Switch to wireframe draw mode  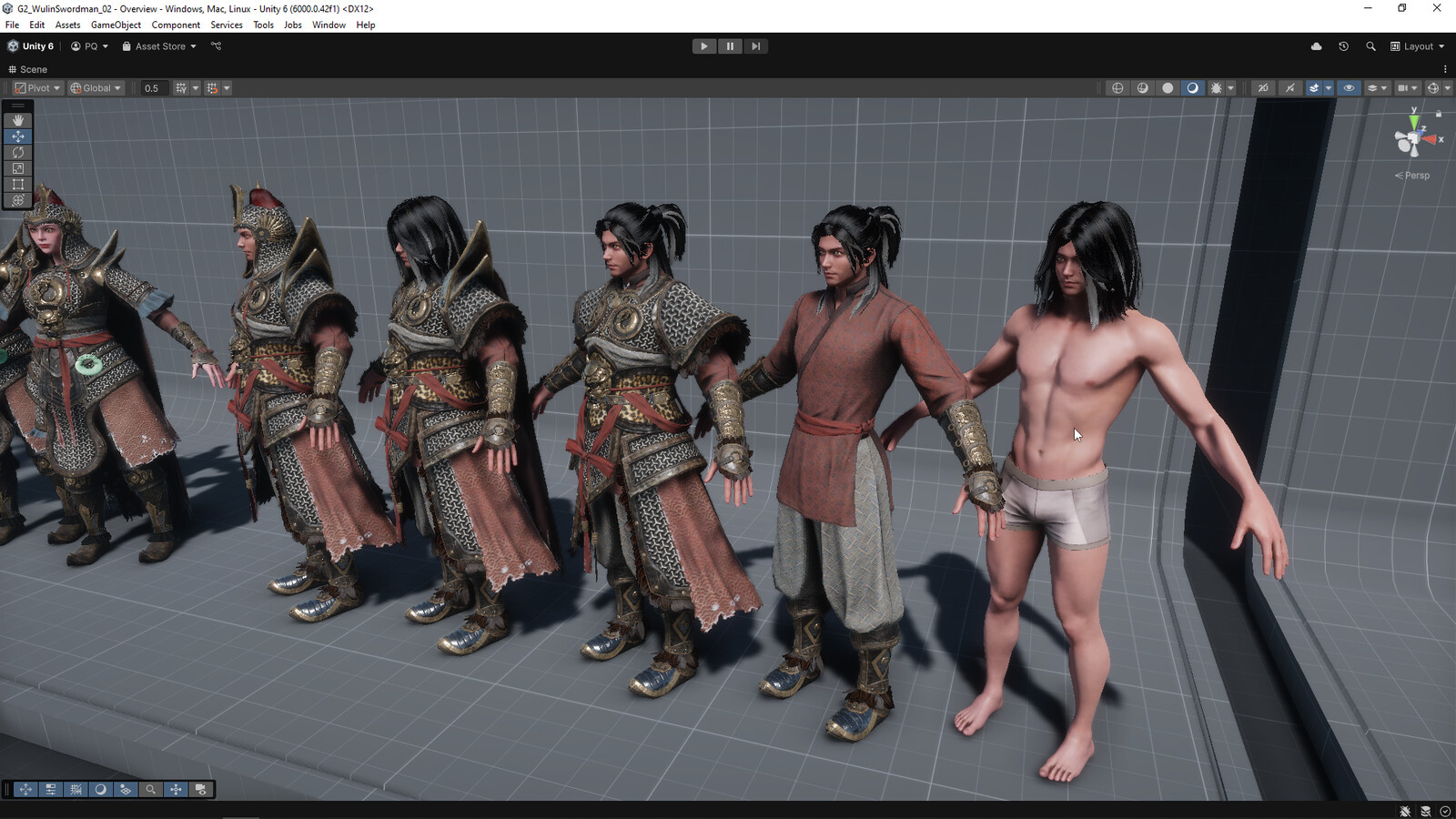[1117, 88]
